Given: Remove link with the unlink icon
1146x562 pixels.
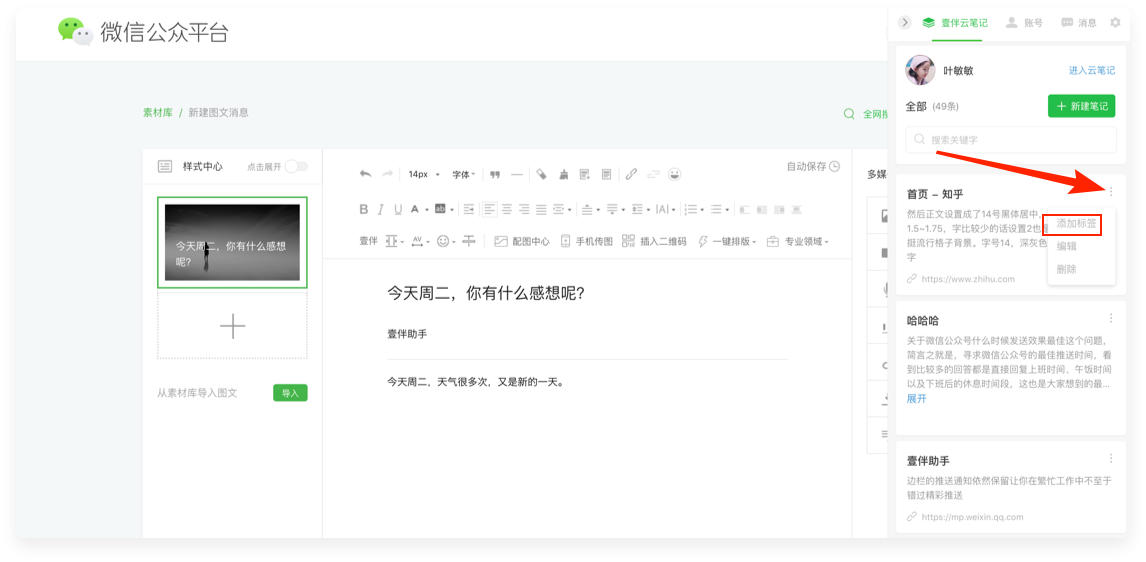Looking at the screenshot, I should coord(653,174).
